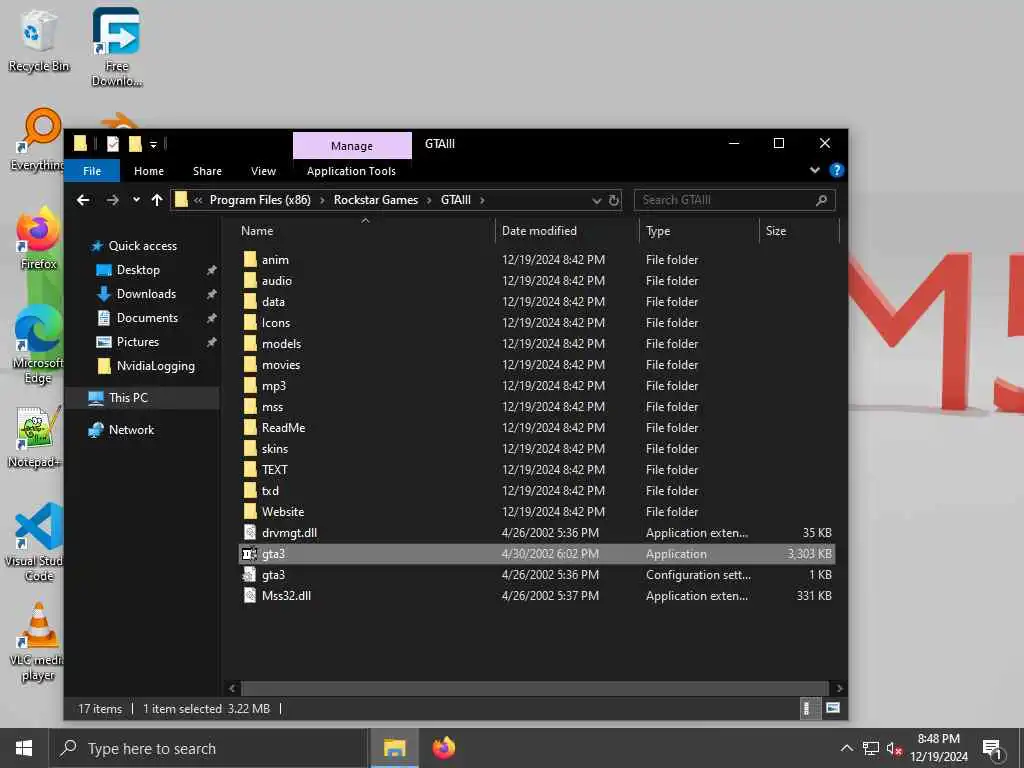Refresh the GTAIII folder view
The height and width of the screenshot is (768, 1024).
coord(614,200)
